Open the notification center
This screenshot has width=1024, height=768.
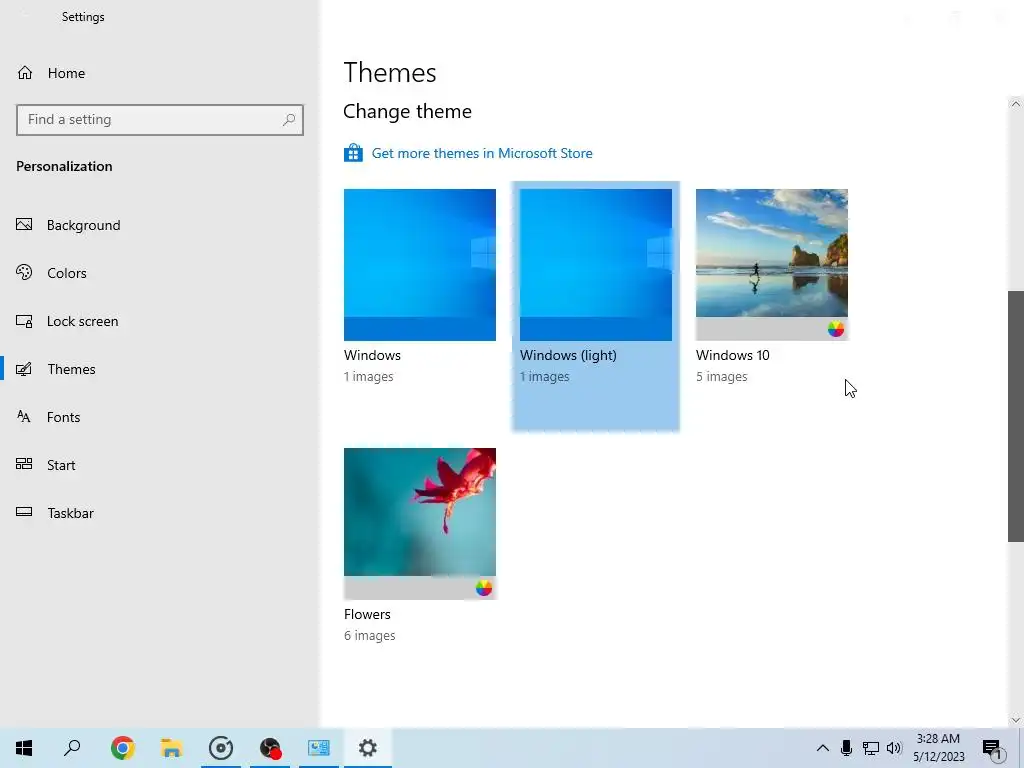coord(993,748)
